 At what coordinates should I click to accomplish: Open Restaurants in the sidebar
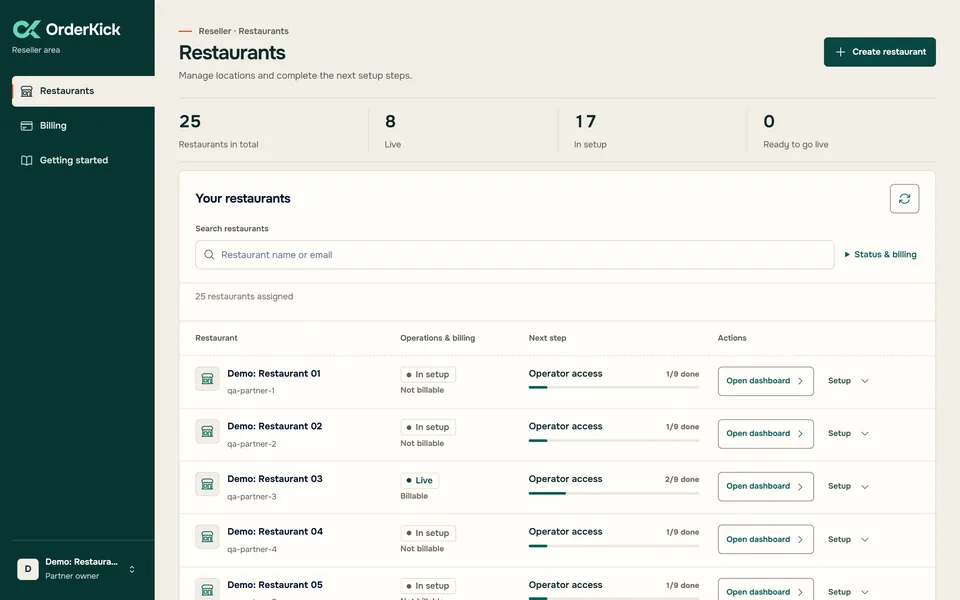pyautogui.click(x=83, y=91)
